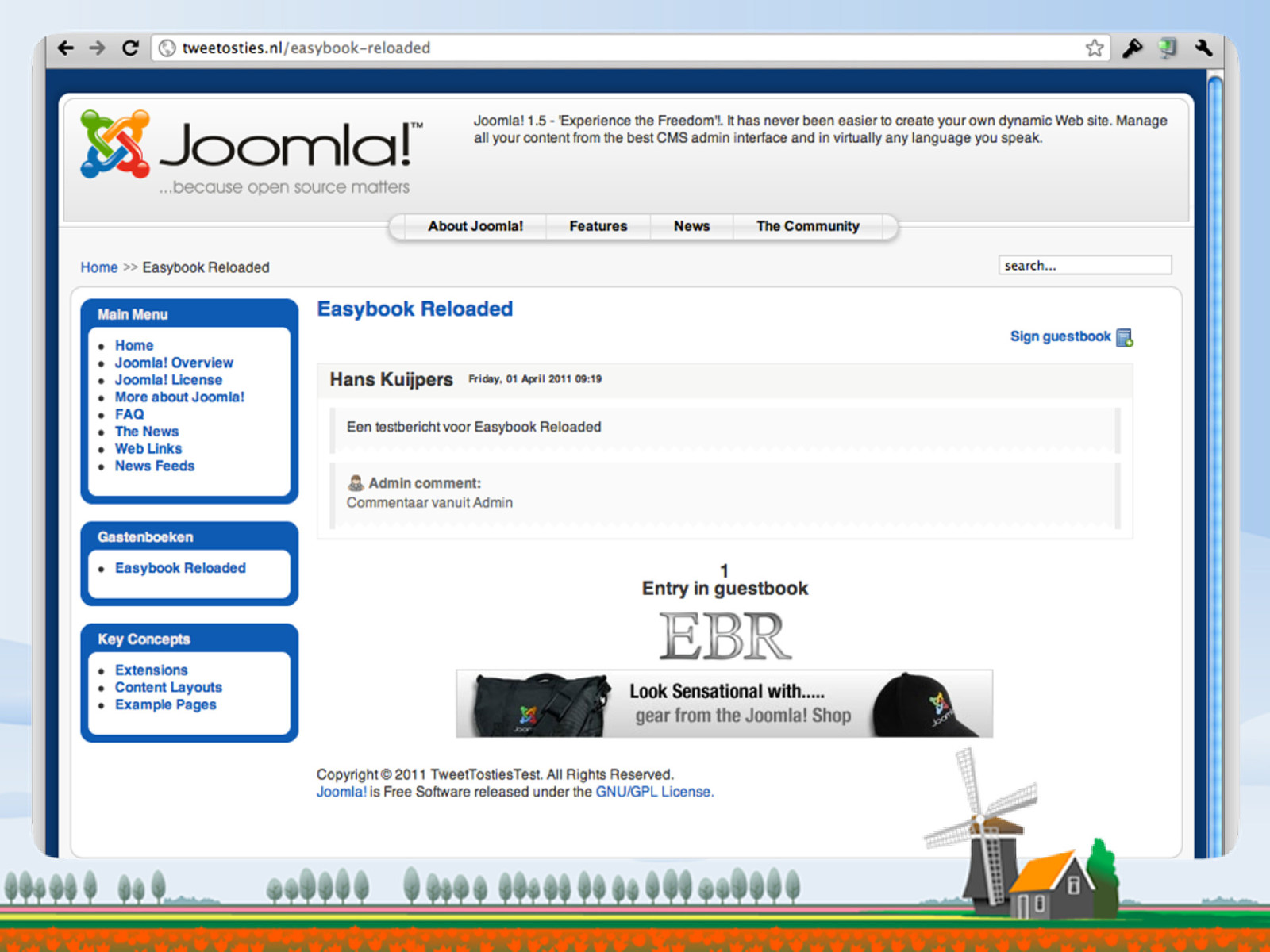Click the text Een testbericht voor Easybook Reloaded

(474, 427)
